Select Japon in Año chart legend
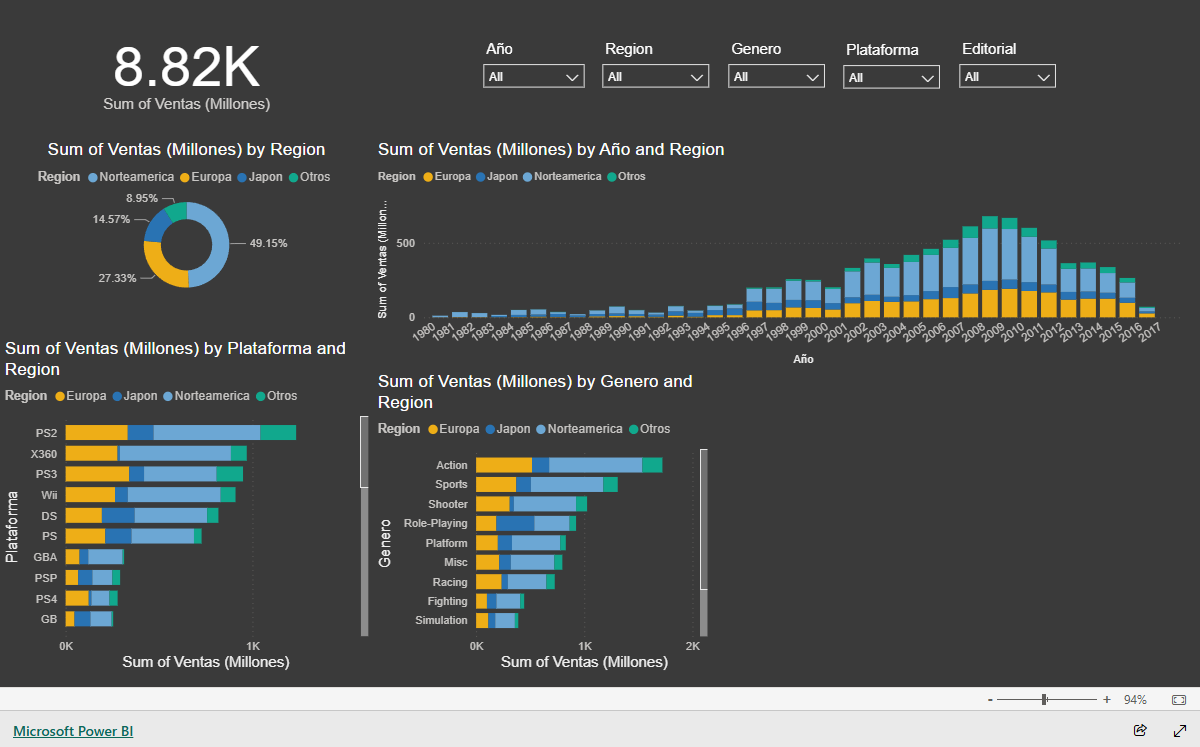 [499, 176]
